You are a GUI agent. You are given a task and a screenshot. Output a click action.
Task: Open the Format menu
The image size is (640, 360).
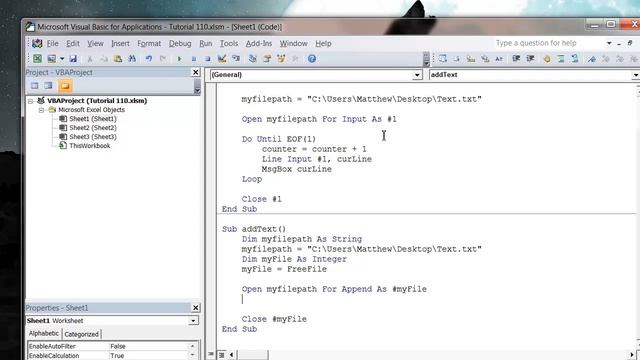149,43
